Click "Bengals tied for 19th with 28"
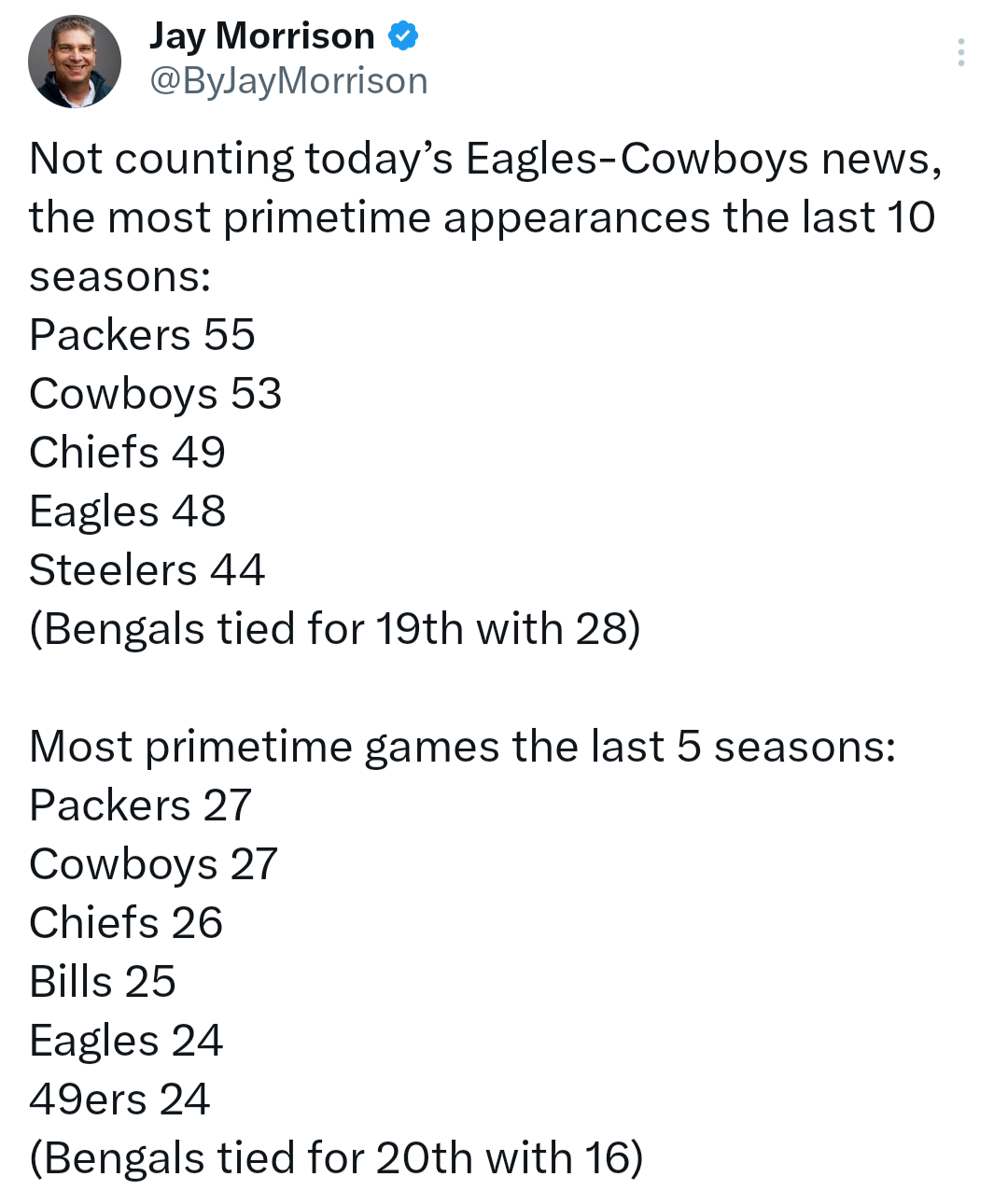Screen dimensions: 1008x1191 click(x=334, y=629)
